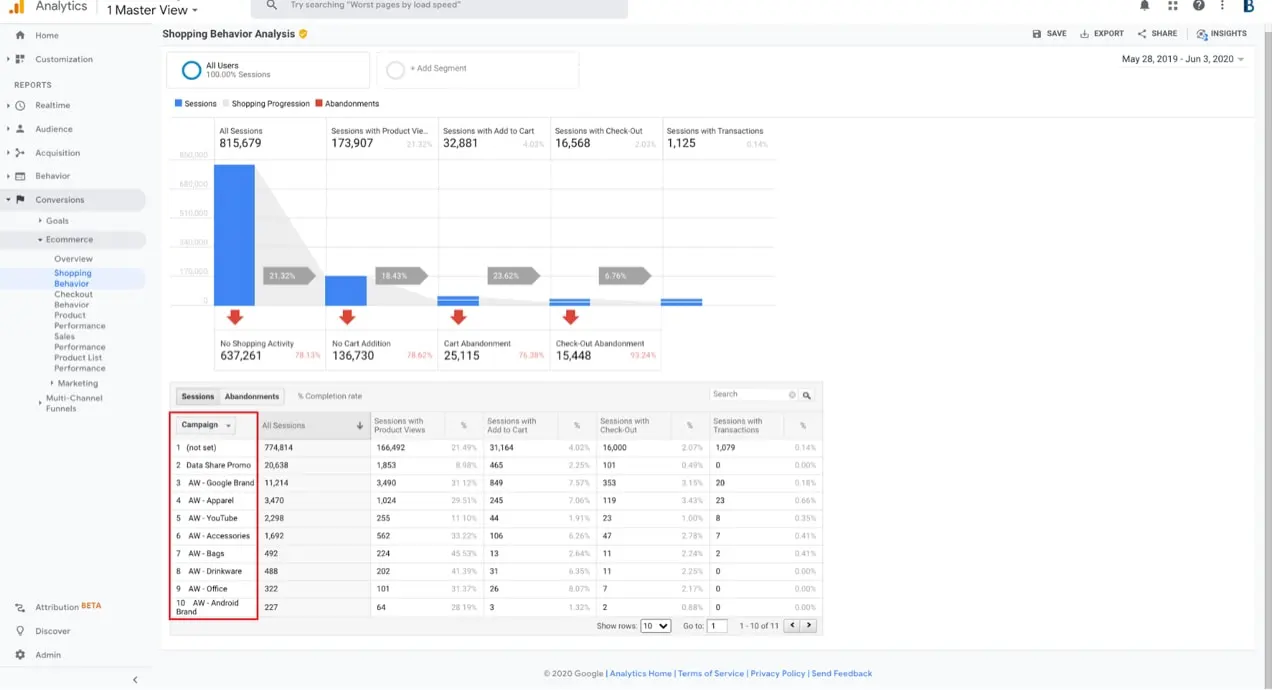
Task: Click the notifications bell icon
Action: (x=1145, y=6)
